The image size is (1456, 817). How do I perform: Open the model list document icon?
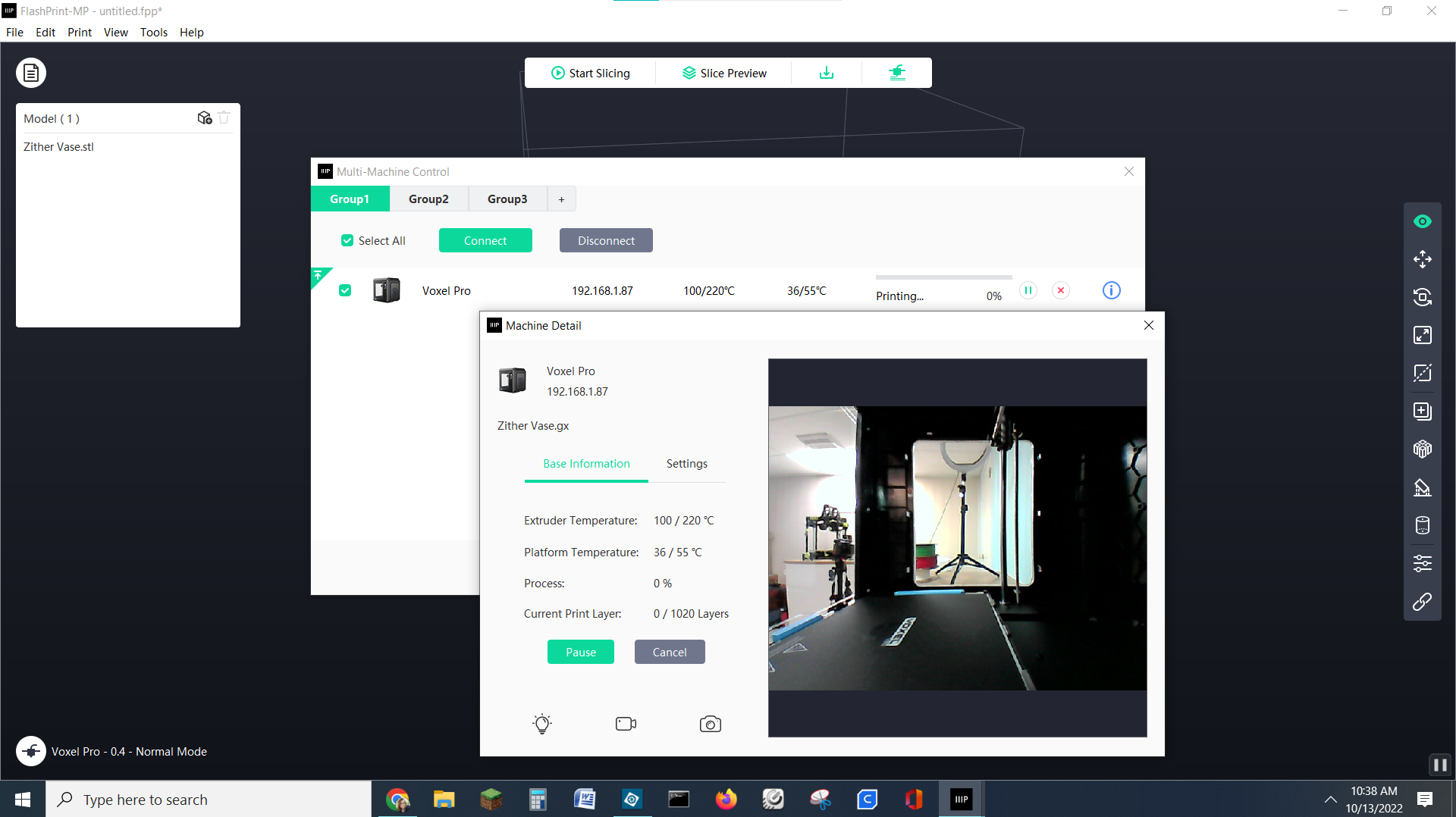(31, 73)
